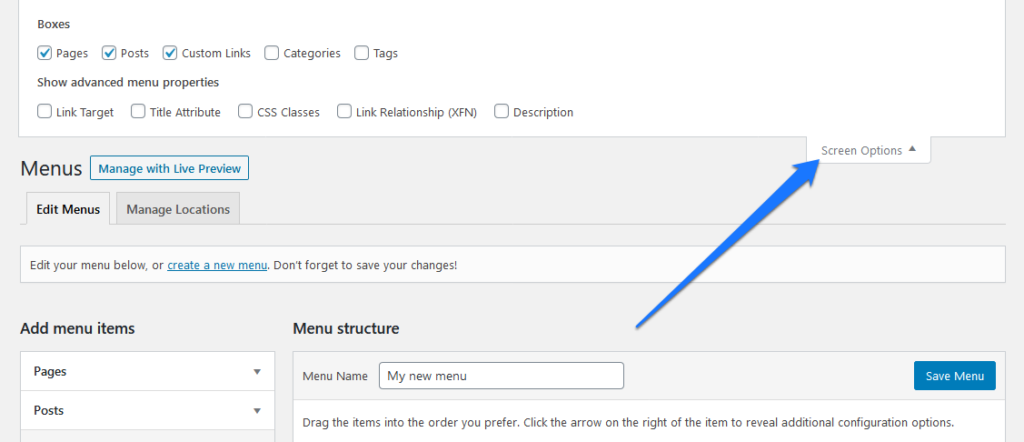Show the Description advanced property

point(501,112)
